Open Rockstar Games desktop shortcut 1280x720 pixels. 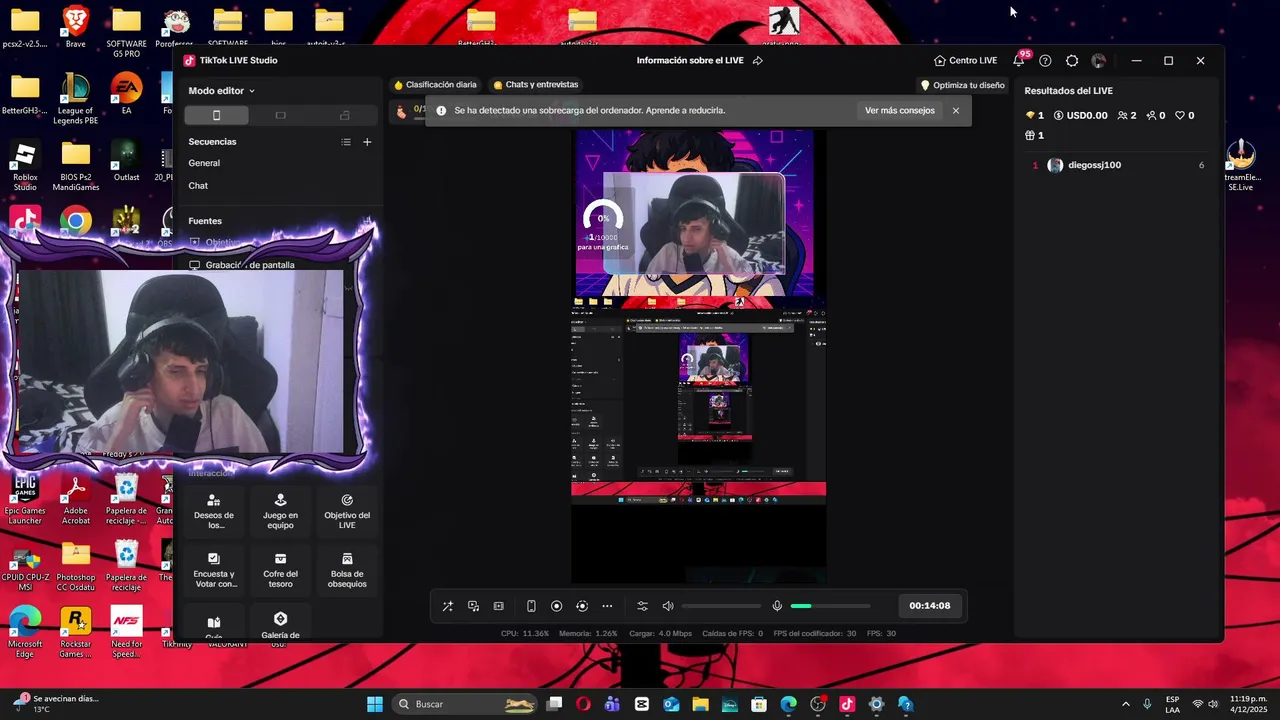[76, 632]
